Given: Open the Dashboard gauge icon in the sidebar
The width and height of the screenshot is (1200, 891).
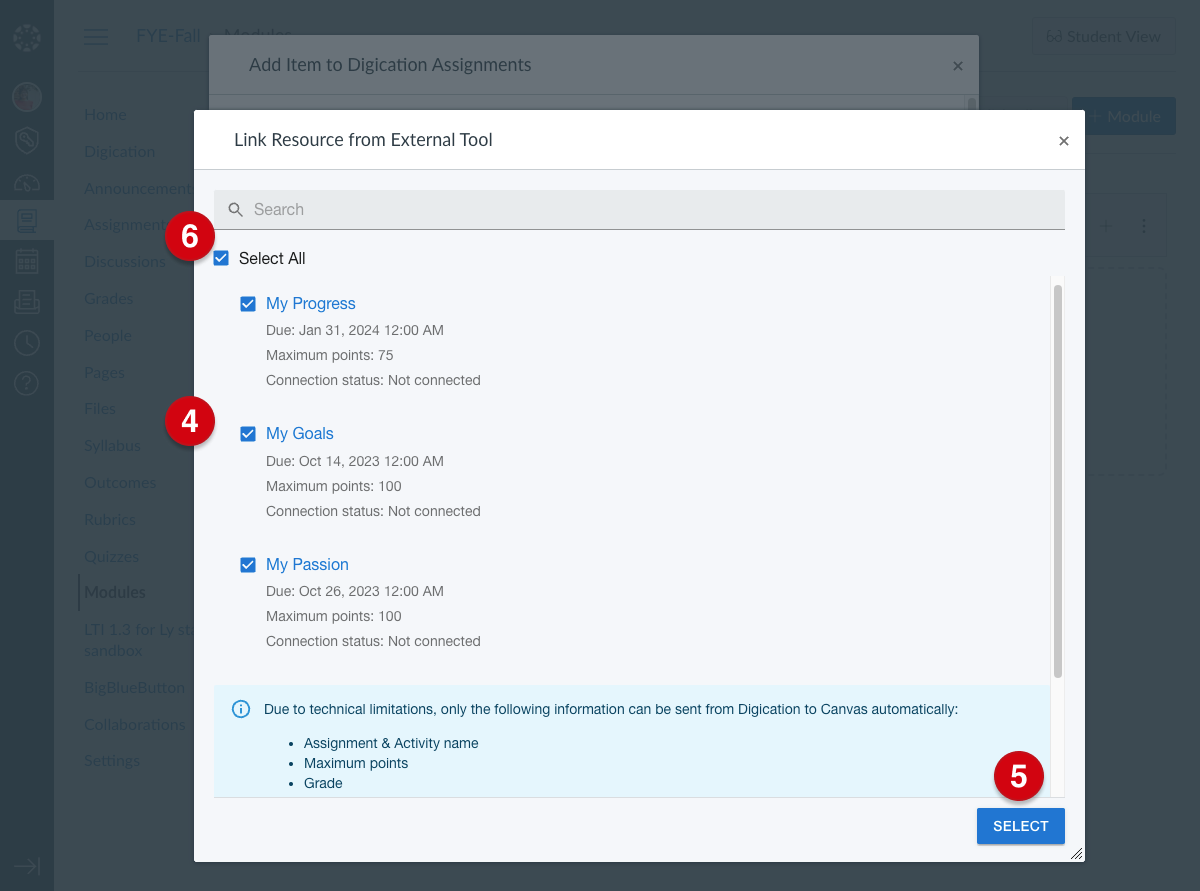Looking at the screenshot, I should [27, 183].
